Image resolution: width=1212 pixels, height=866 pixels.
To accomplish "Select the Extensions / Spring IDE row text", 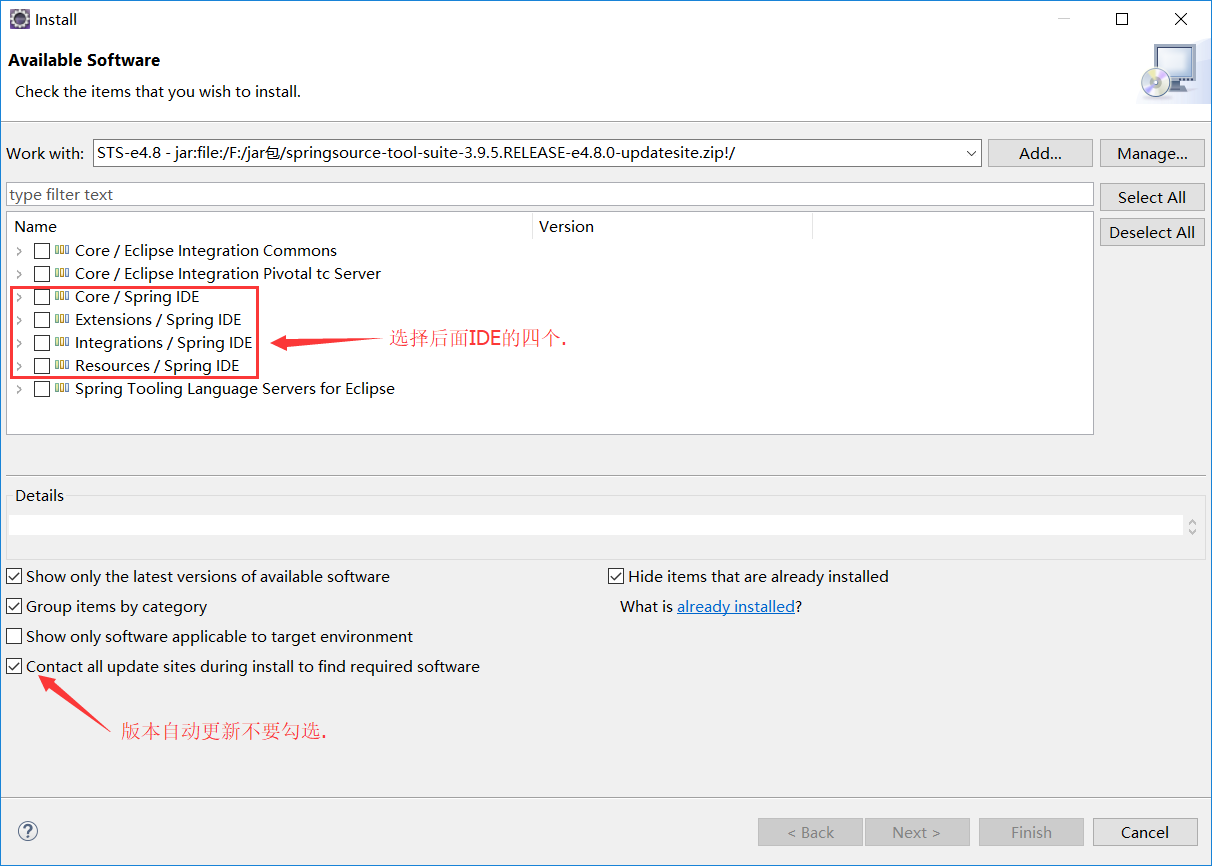I will 158,320.
